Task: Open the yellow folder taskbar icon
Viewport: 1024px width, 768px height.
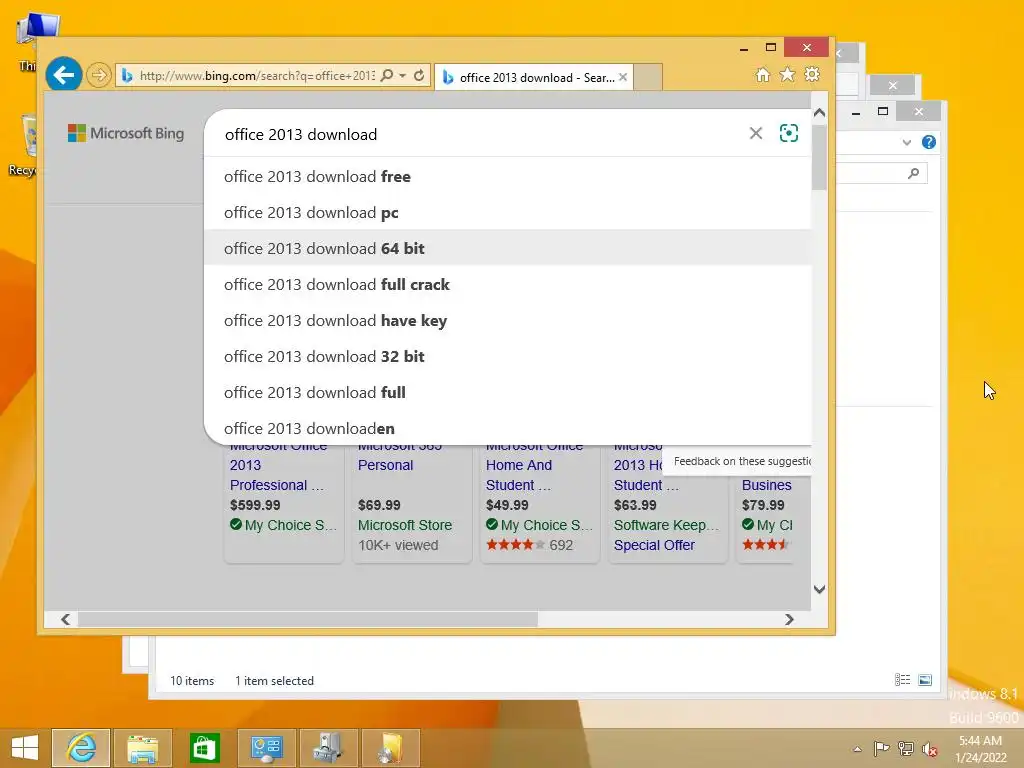Action: [x=391, y=748]
